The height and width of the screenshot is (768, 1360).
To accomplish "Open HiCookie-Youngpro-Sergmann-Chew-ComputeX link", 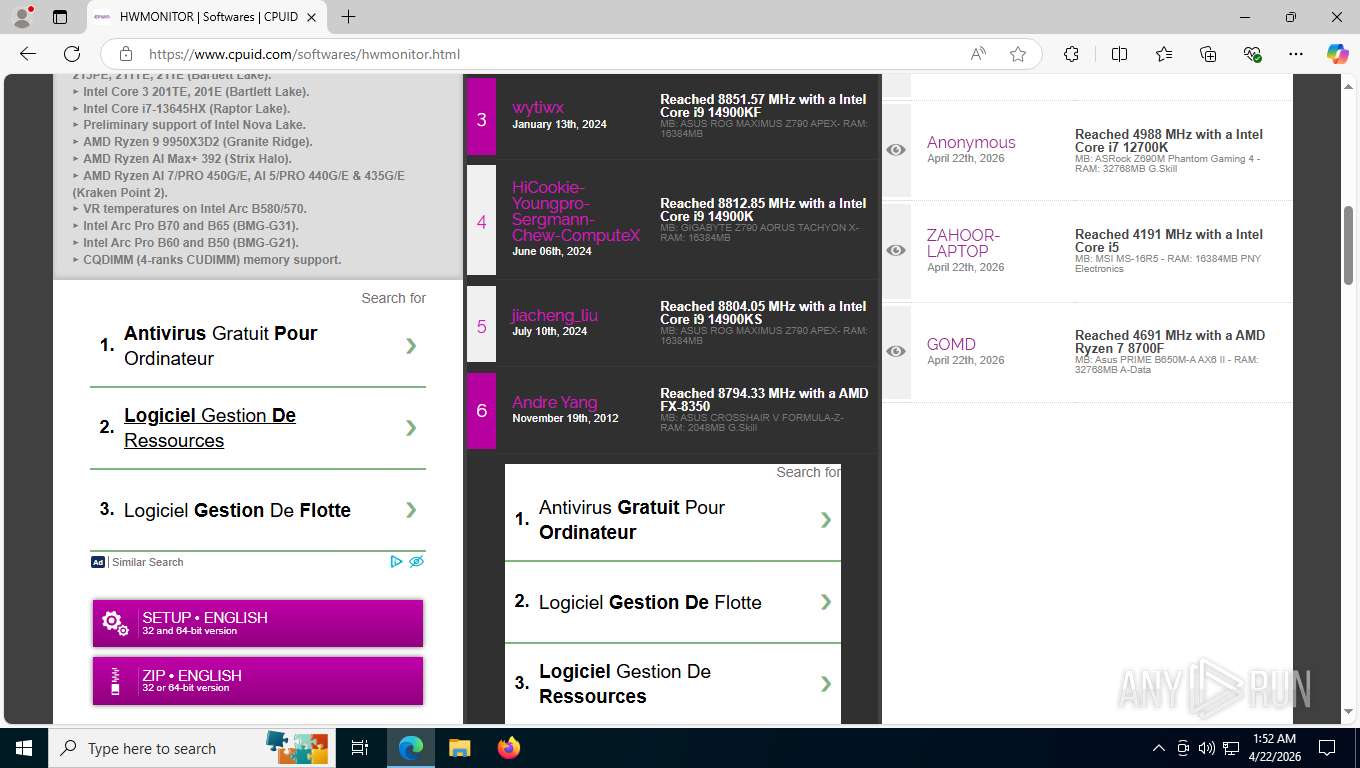I will [x=576, y=211].
